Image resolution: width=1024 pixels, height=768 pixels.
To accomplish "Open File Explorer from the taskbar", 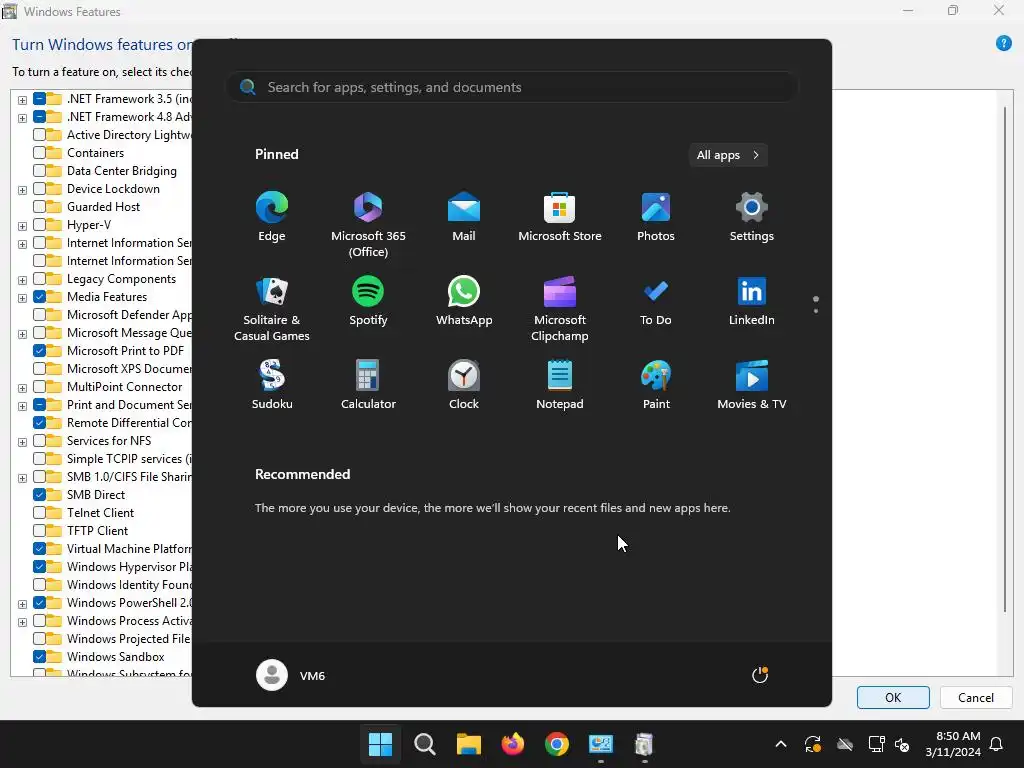I will coord(468,744).
